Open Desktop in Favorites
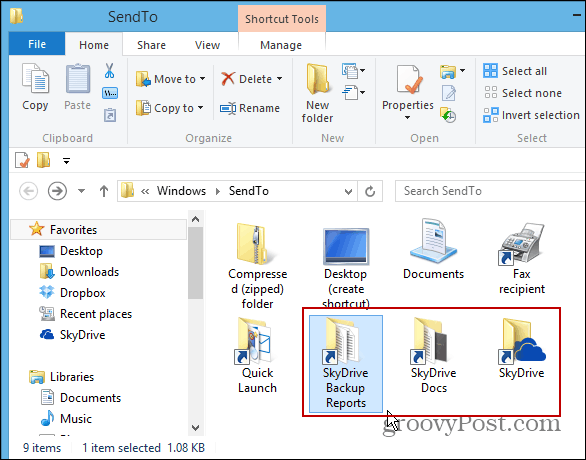The height and width of the screenshot is (460, 586). (71, 251)
